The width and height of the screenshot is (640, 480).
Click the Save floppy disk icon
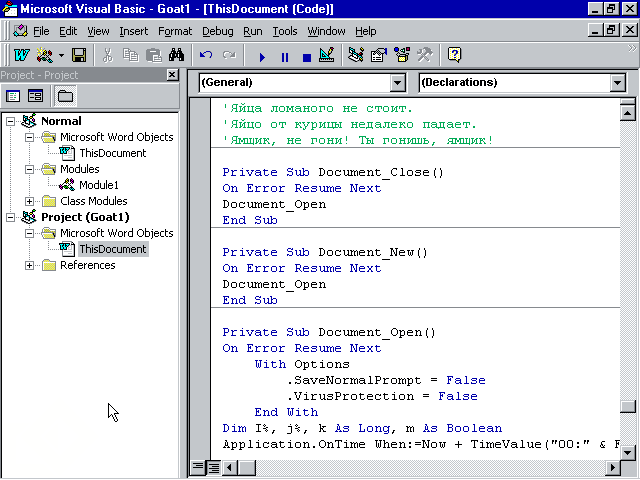(79, 55)
